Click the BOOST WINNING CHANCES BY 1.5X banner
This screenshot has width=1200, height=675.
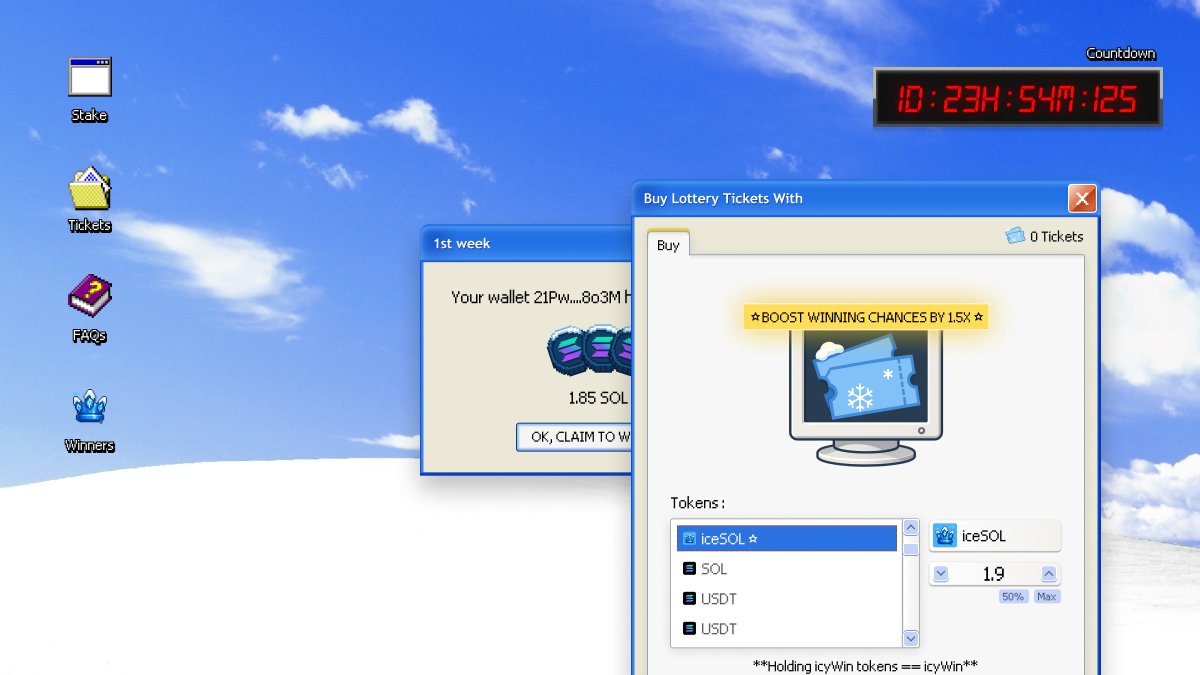click(866, 317)
